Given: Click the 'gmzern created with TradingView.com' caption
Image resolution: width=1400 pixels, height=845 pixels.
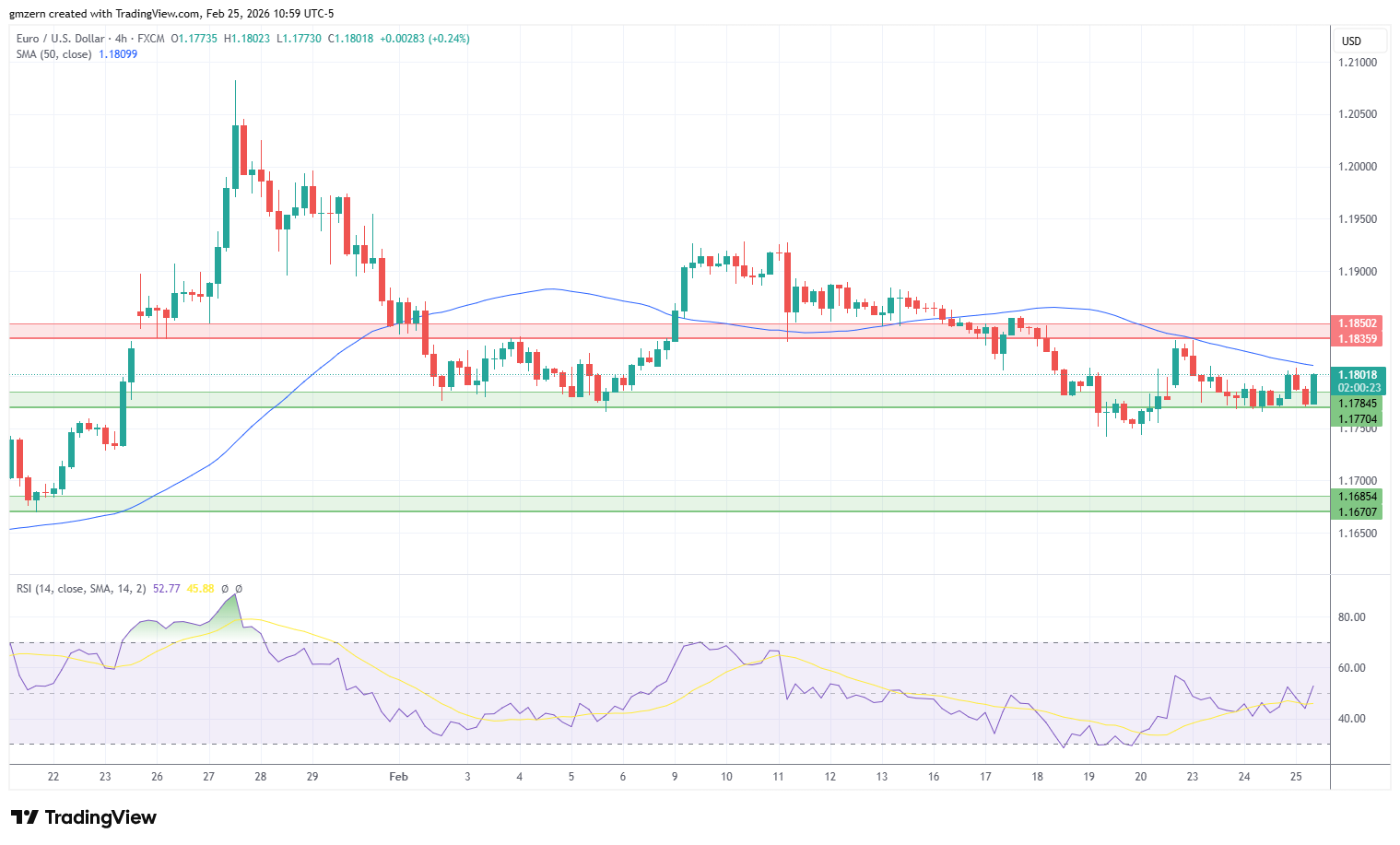Looking at the screenshot, I should click(105, 14).
